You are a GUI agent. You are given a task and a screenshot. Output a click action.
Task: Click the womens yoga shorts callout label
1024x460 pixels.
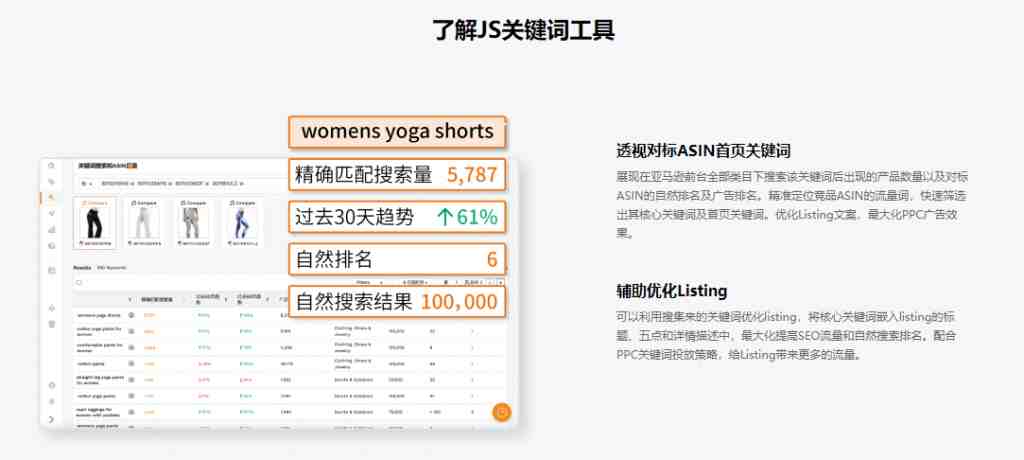(397, 131)
